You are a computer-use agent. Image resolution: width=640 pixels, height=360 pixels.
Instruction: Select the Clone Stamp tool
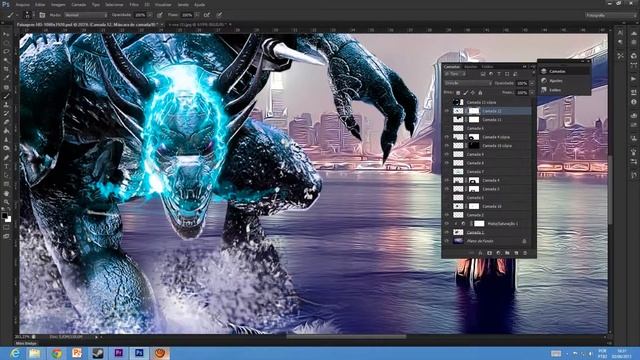coord(6,104)
